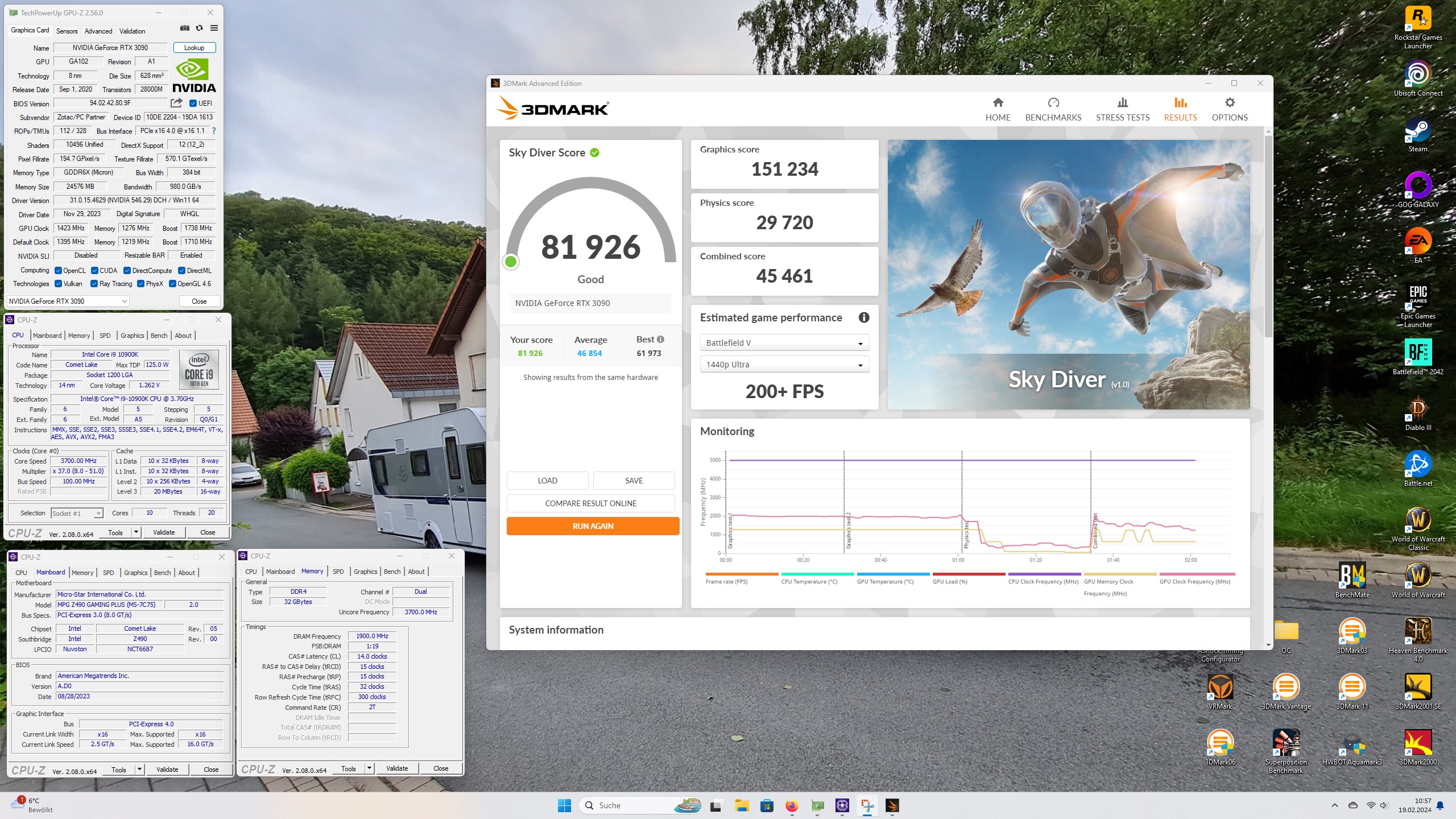Click the Windows Start button in taskbar
Screen dimensions: 1456x819
564,805
